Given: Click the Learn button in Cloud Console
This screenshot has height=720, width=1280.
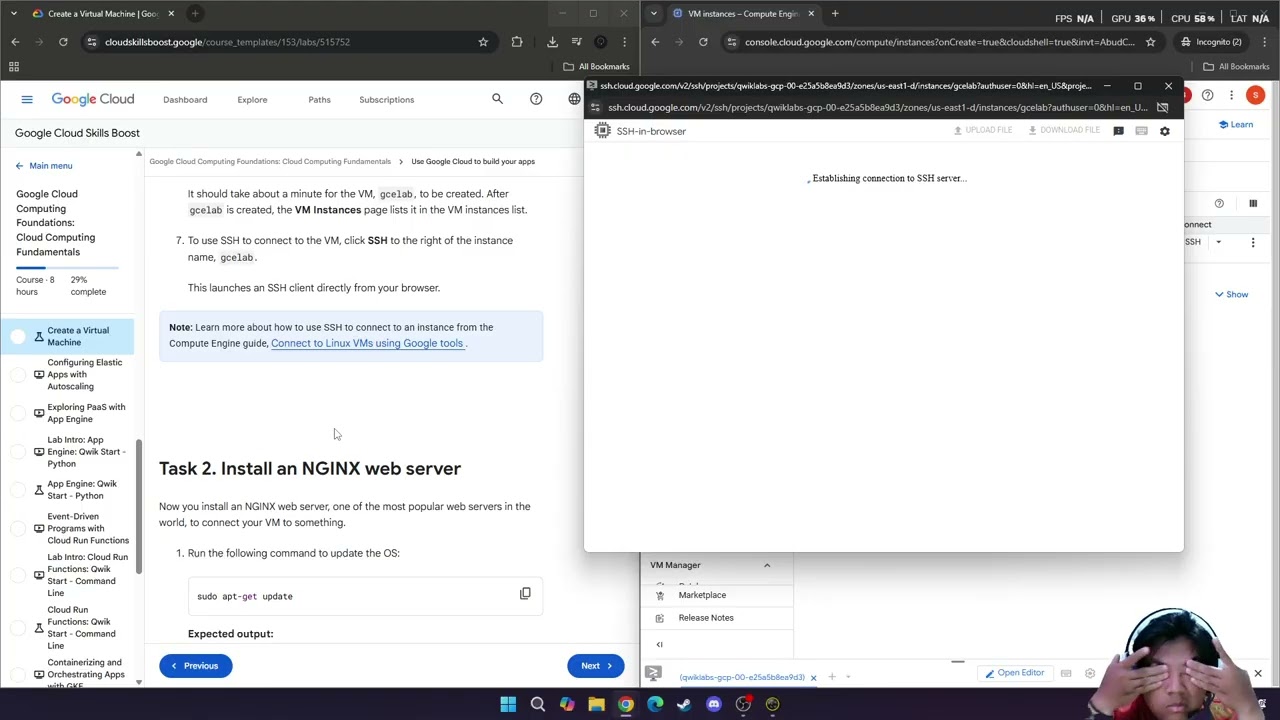Looking at the screenshot, I should 1235,125.
